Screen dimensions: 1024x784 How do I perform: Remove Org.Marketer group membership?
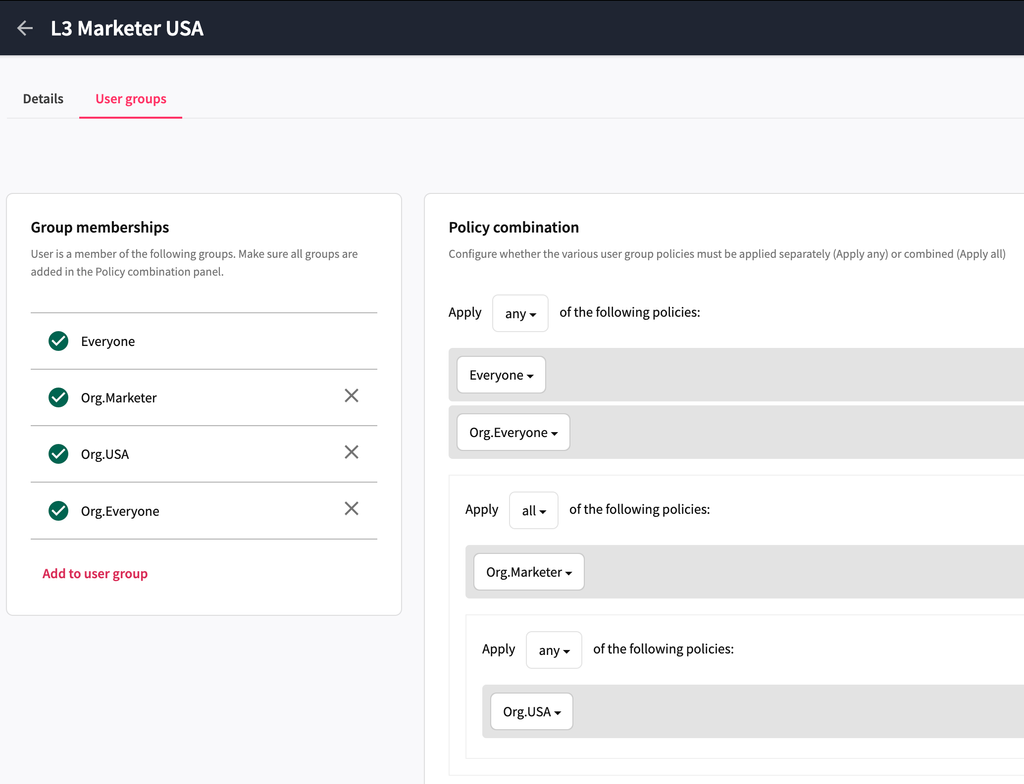click(351, 396)
